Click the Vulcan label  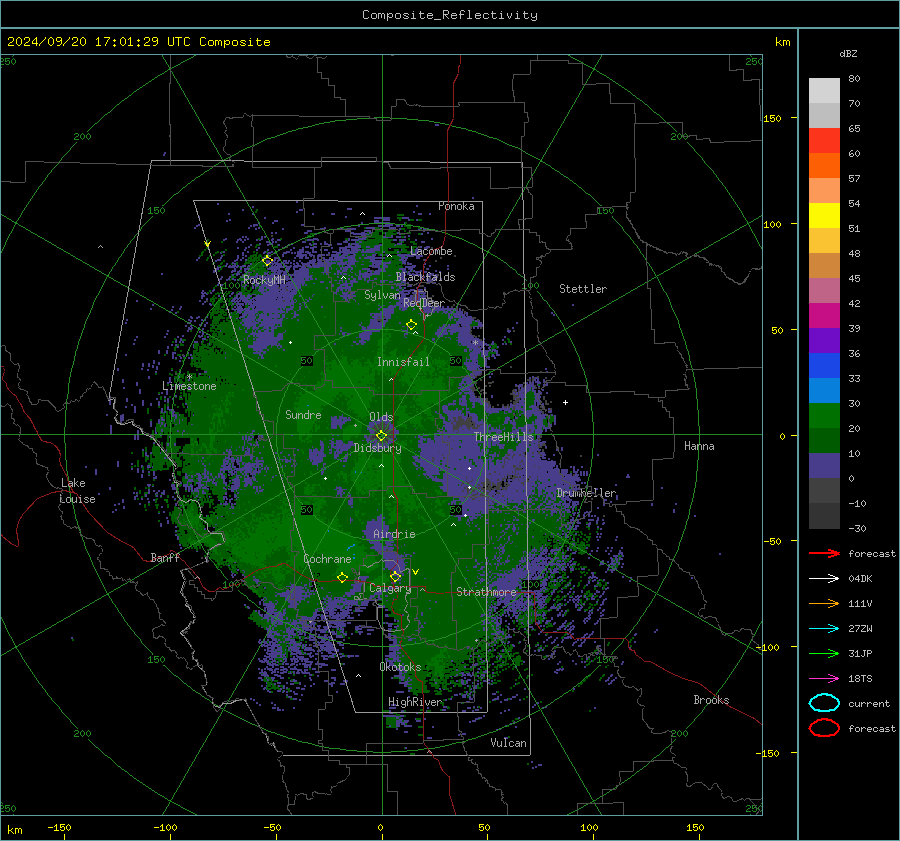(508, 743)
